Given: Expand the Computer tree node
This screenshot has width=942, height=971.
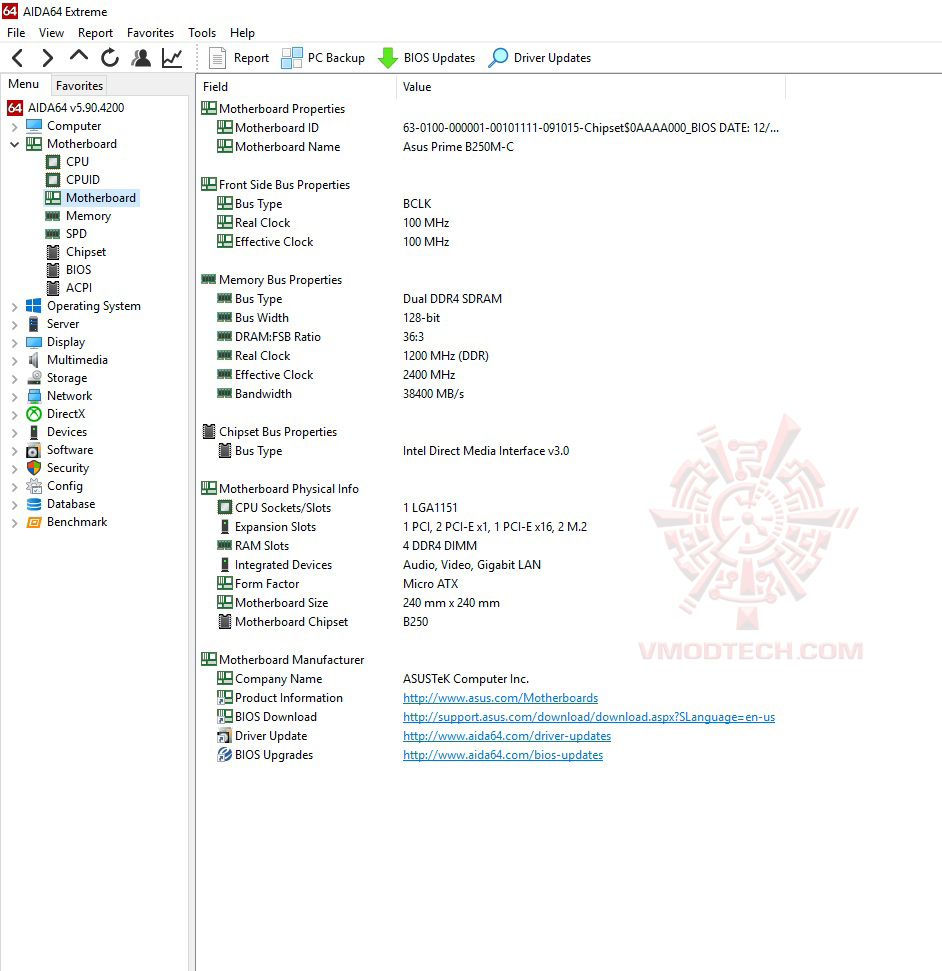Looking at the screenshot, I should [x=14, y=126].
